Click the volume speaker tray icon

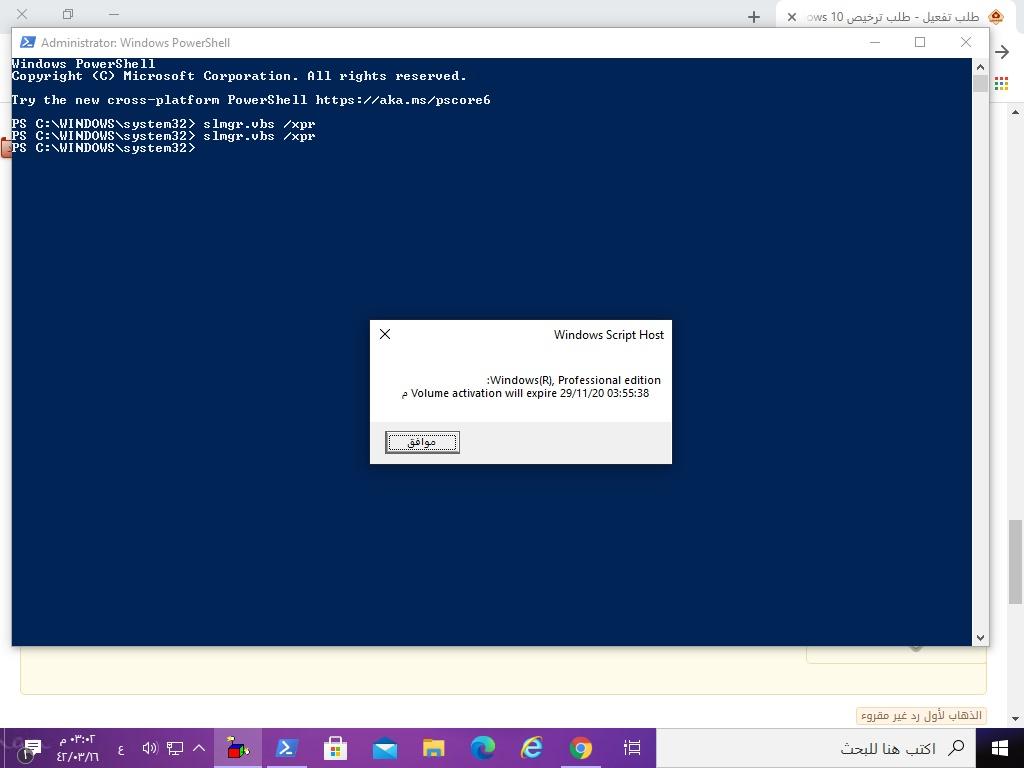coord(150,748)
